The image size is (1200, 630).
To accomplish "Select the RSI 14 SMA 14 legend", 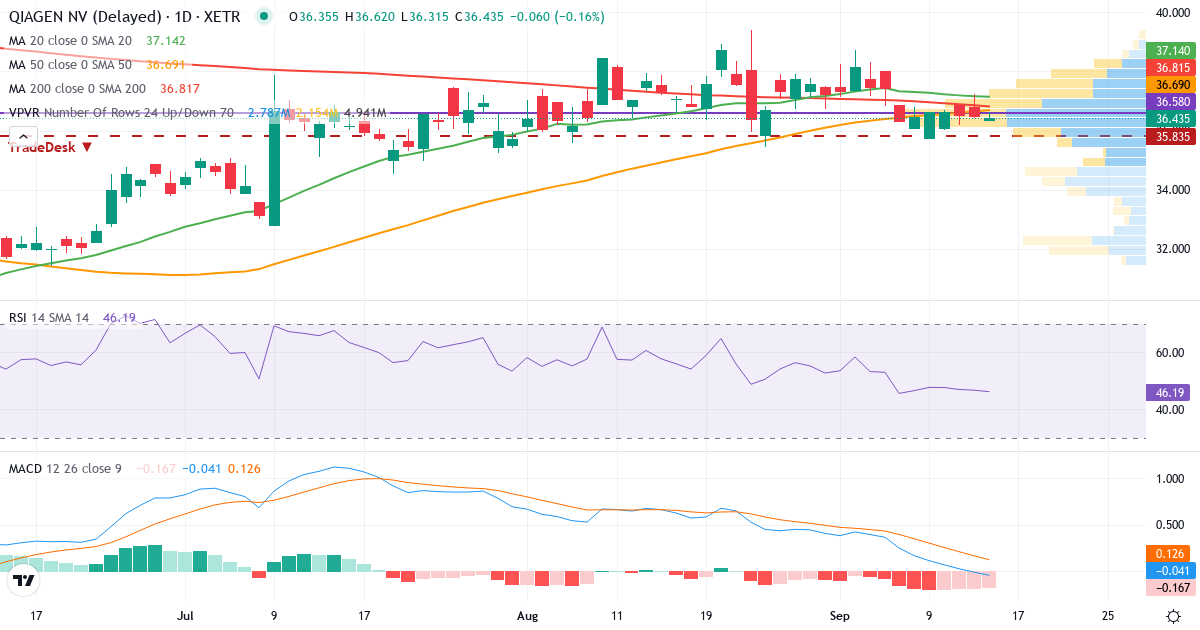I will pyautogui.click(x=49, y=317).
